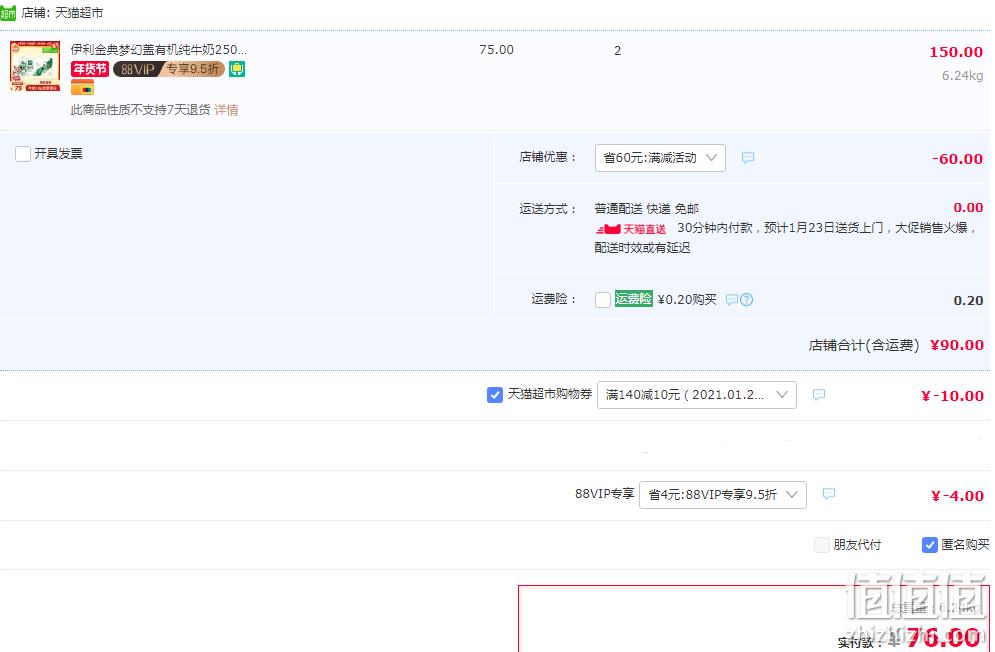Click the ¥0.20购买 label

coord(687,300)
